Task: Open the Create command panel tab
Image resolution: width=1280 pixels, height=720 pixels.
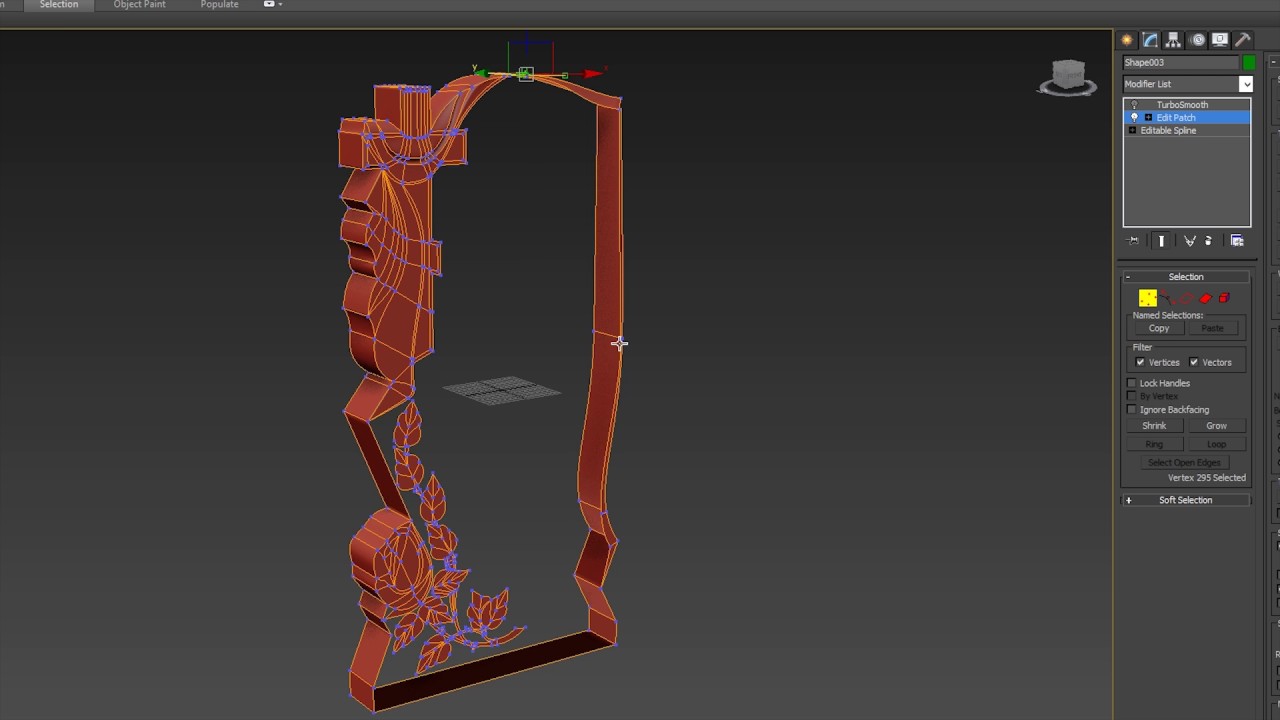Action: [1127, 40]
